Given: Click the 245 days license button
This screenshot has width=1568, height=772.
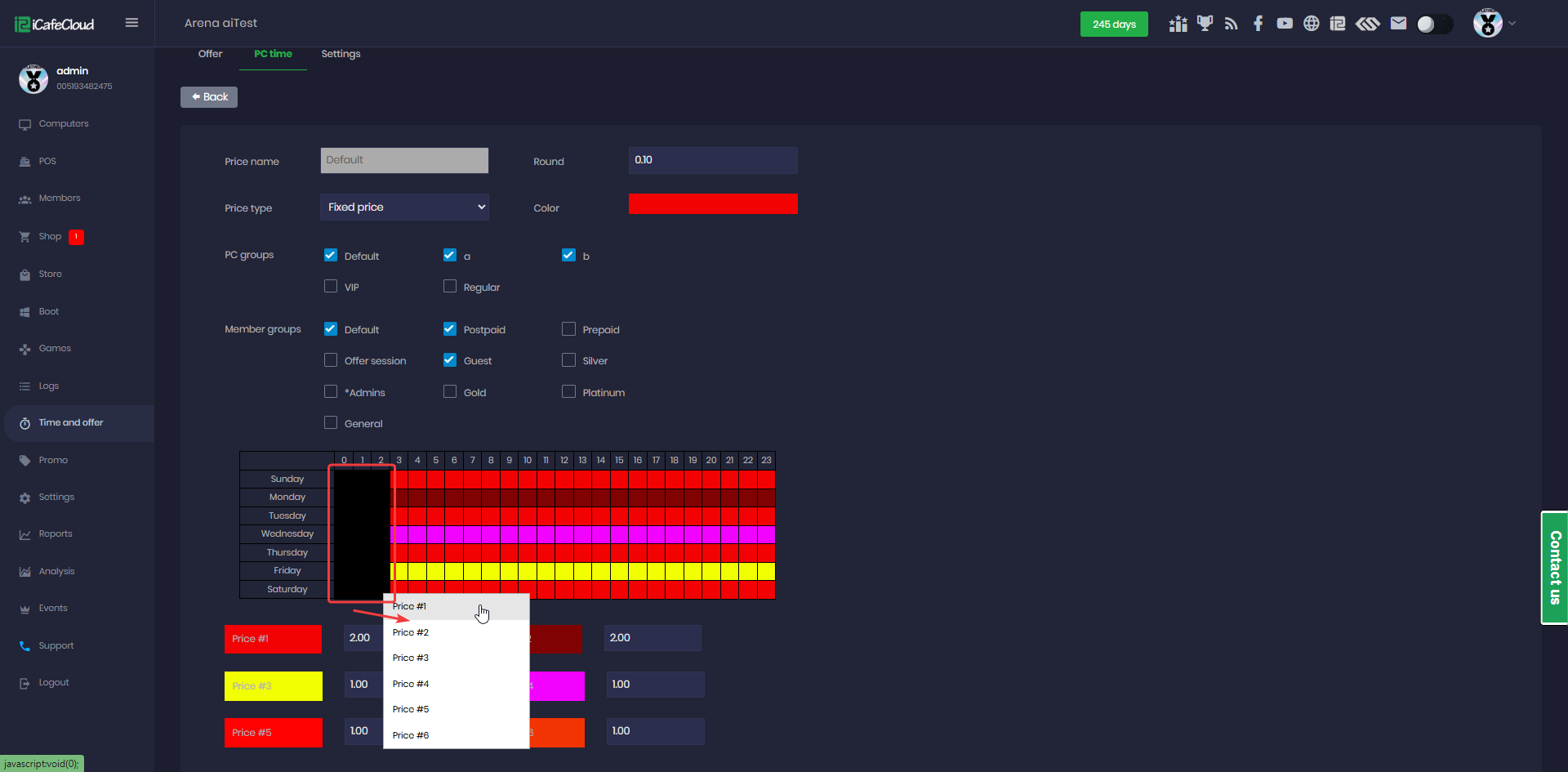Looking at the screenshot, I should coord(1114,24).
